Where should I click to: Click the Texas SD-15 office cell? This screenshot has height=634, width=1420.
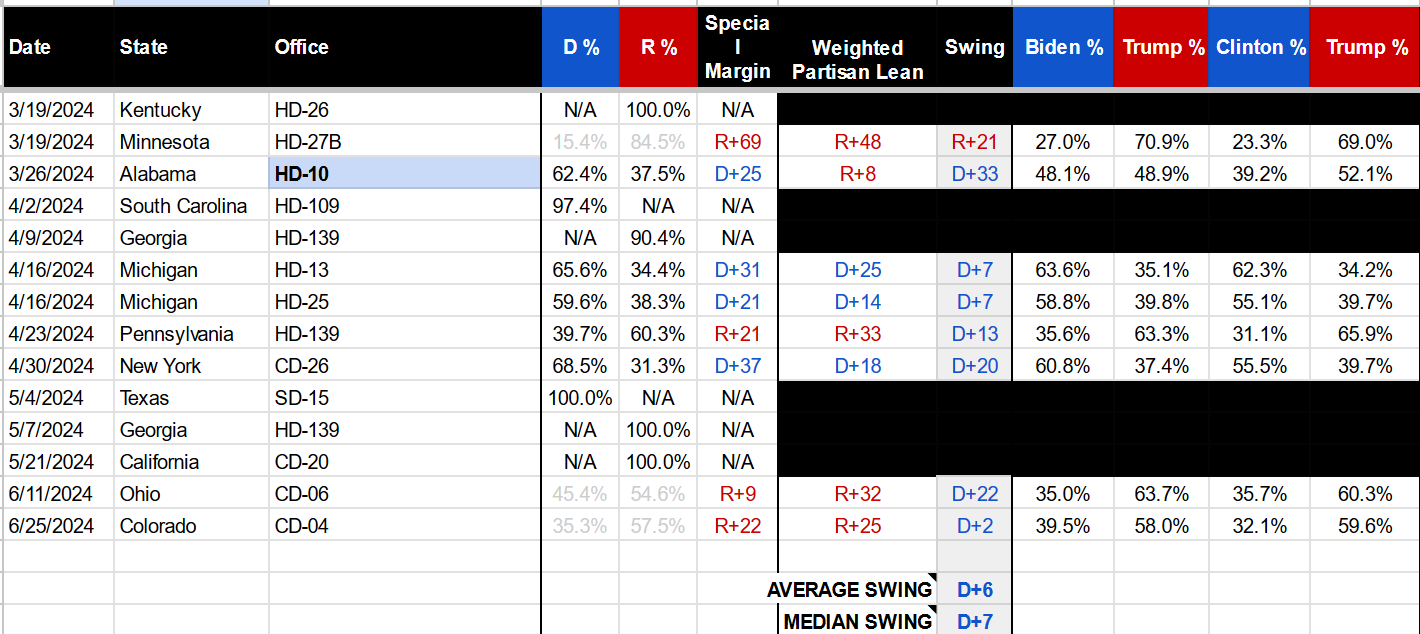tap(404, 398)
